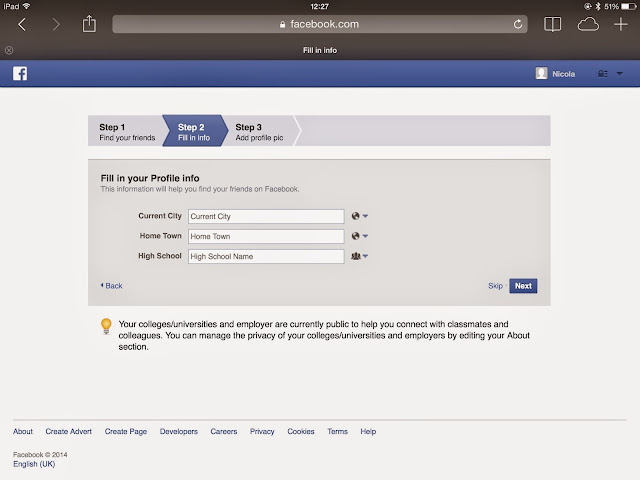Select the Fill in info browser tab
This screenshot has width=640, height=480.
pyautogui.click(x=320, y=50)
